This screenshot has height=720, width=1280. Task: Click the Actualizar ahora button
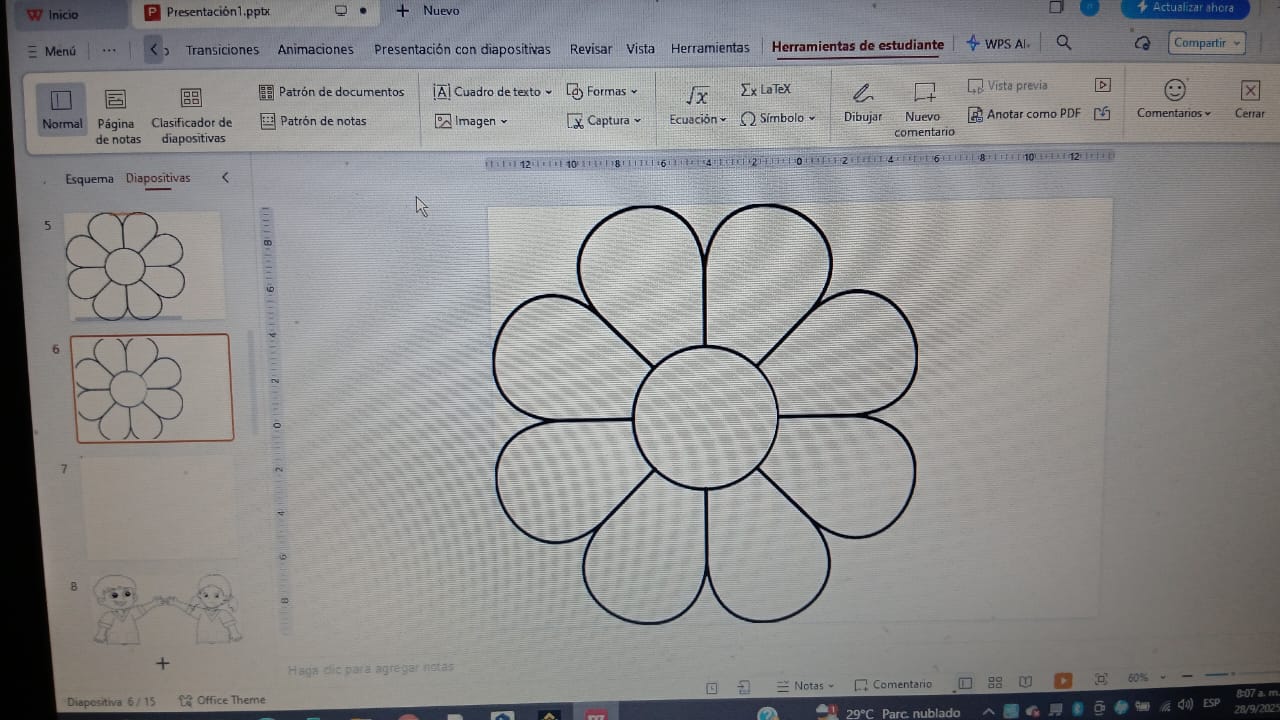(x=1183, y=8)
